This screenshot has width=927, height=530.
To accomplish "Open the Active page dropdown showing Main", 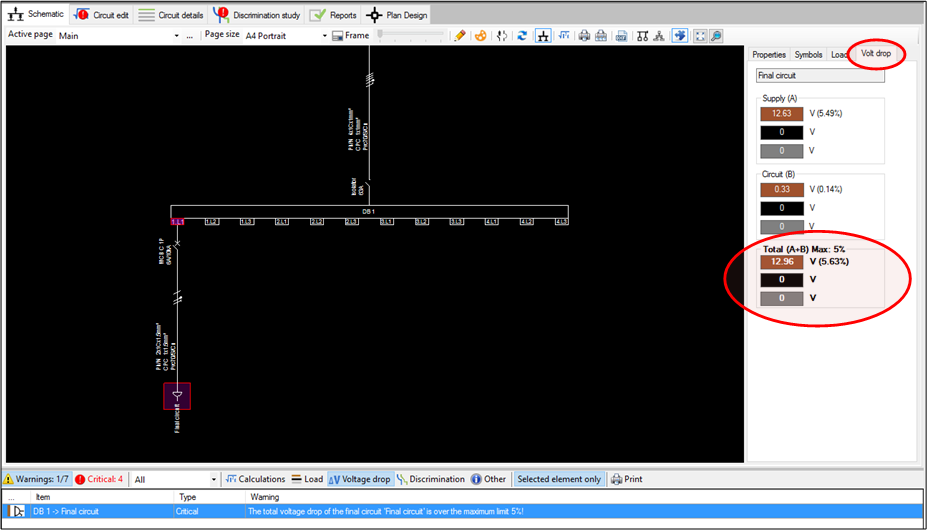I will 118,35.
